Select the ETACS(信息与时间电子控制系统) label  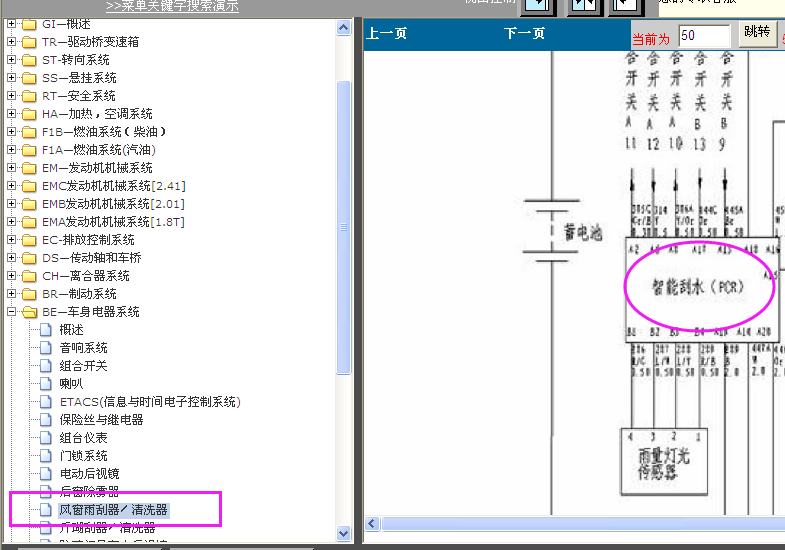tap(150, 402)
